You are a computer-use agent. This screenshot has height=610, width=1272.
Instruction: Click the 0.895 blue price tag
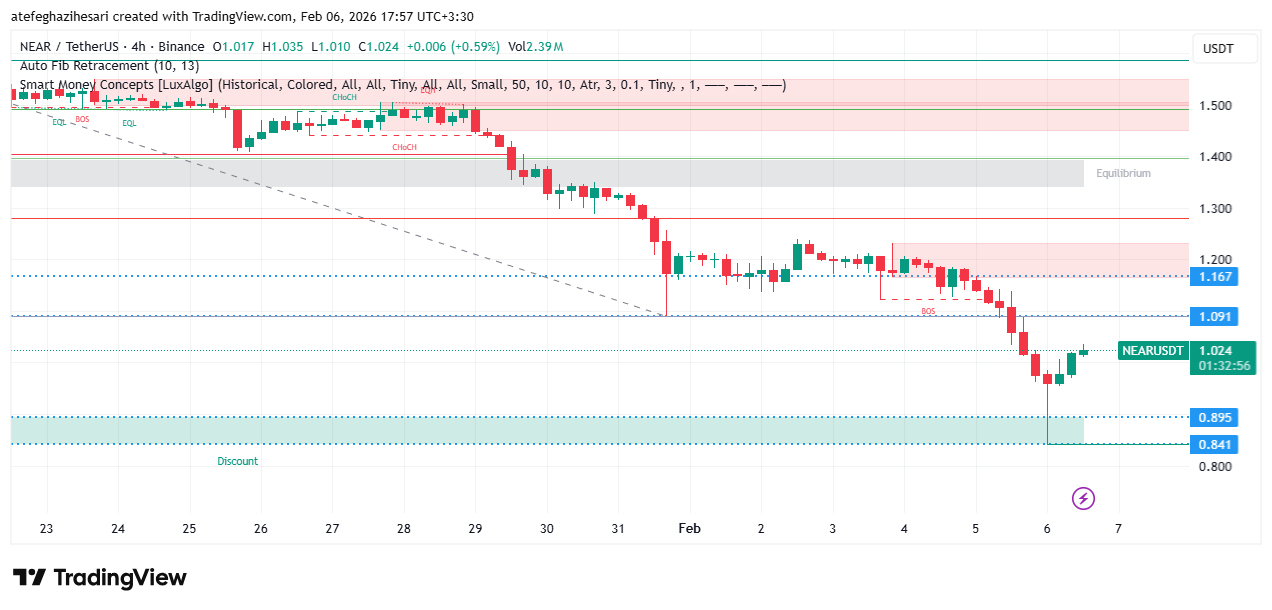[x=1216, y=418]
